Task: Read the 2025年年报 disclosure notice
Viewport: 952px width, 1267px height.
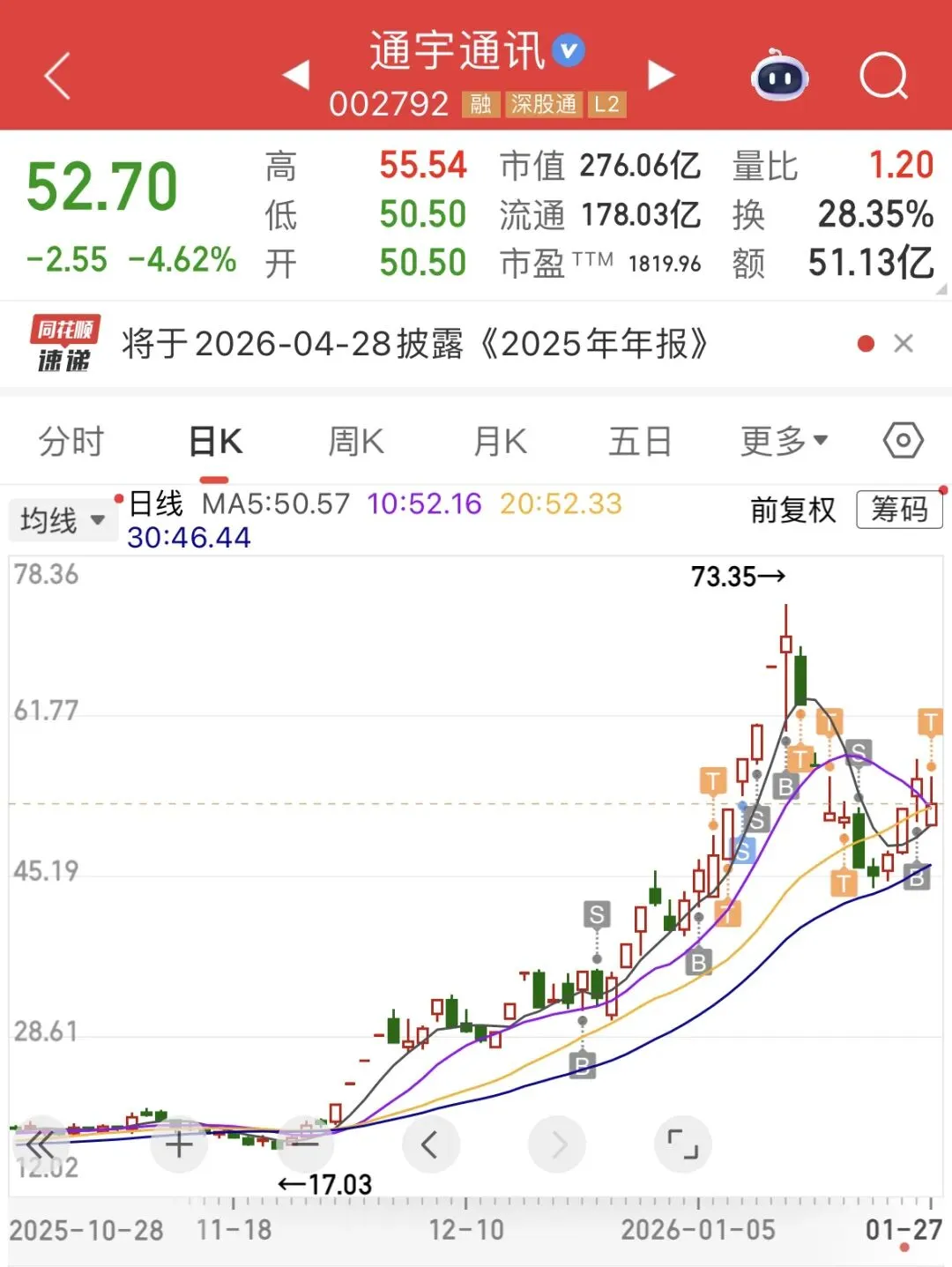Action: click(414, 344)
